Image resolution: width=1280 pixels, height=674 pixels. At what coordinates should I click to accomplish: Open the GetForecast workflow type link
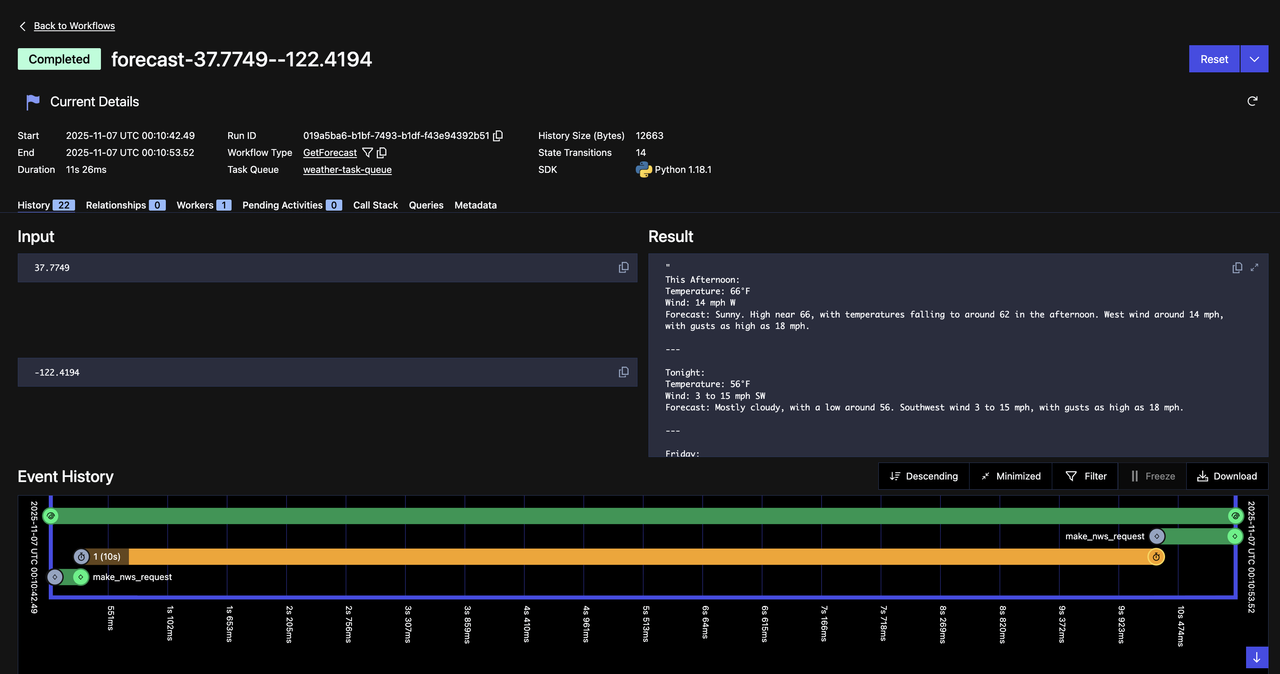pos(330,153)
